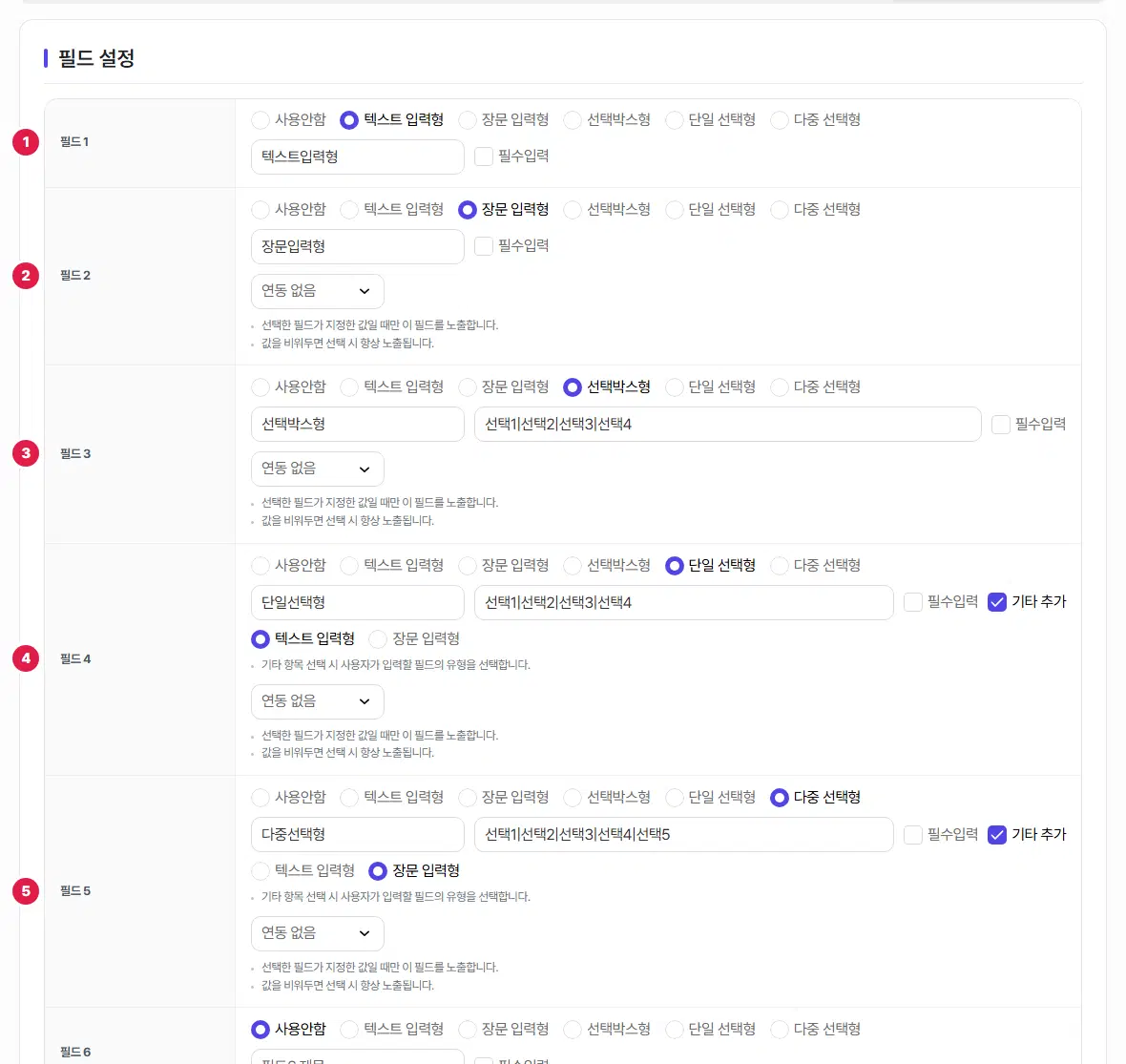Switch 필드3 to 다중 선택형
This screenshot has height=1064, width=1126.
point(780,387)
